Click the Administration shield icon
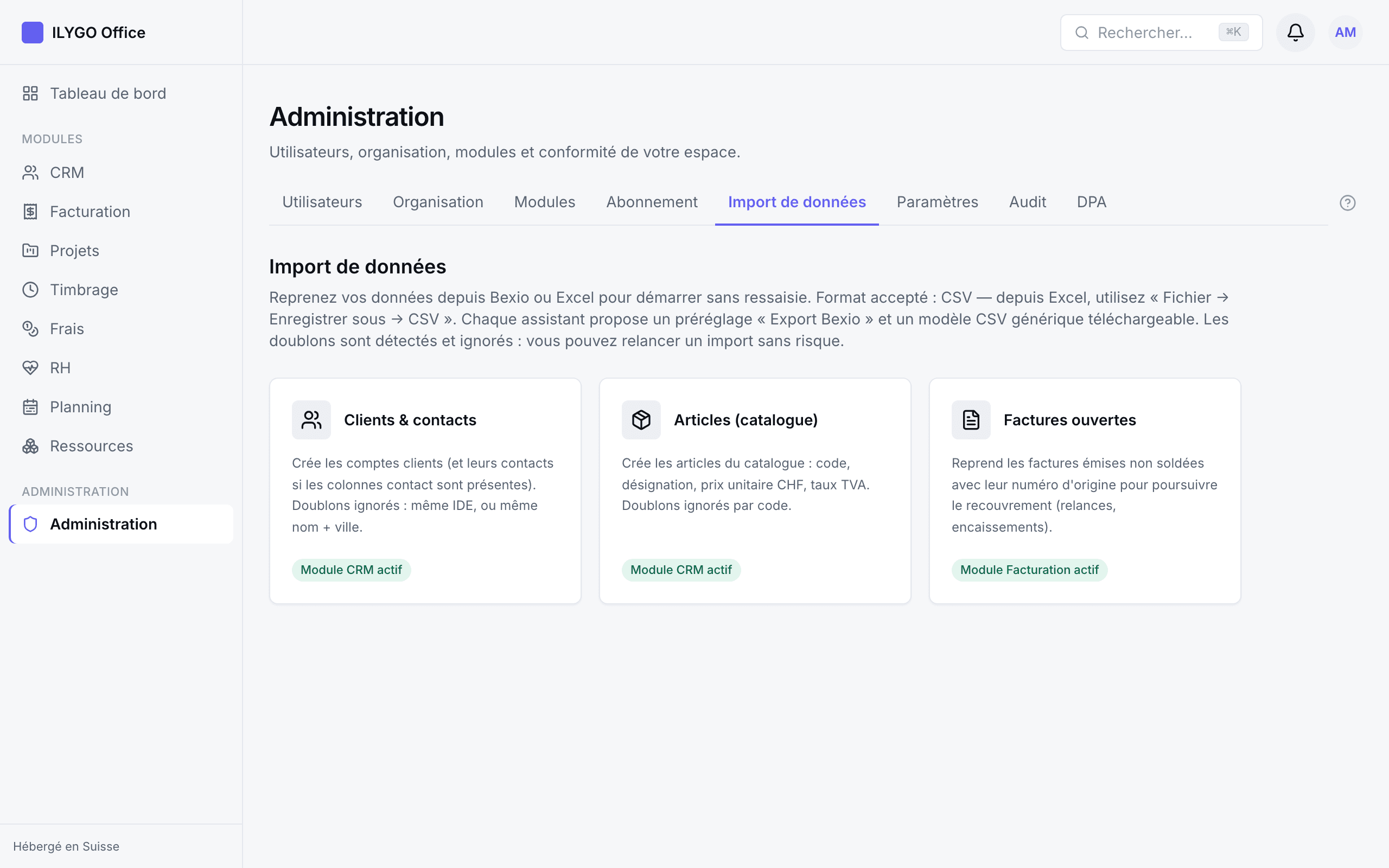The width and height of the screenshot is (1389, 868). click(x=30, y=524)
